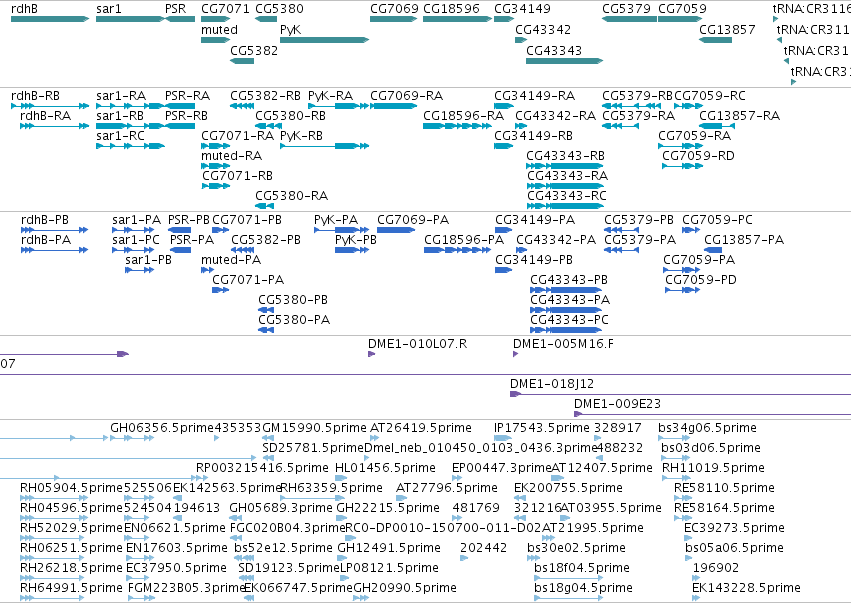Select BAC clone 'DME1-009E23'
851x603 pixels.
click(617, 404)
